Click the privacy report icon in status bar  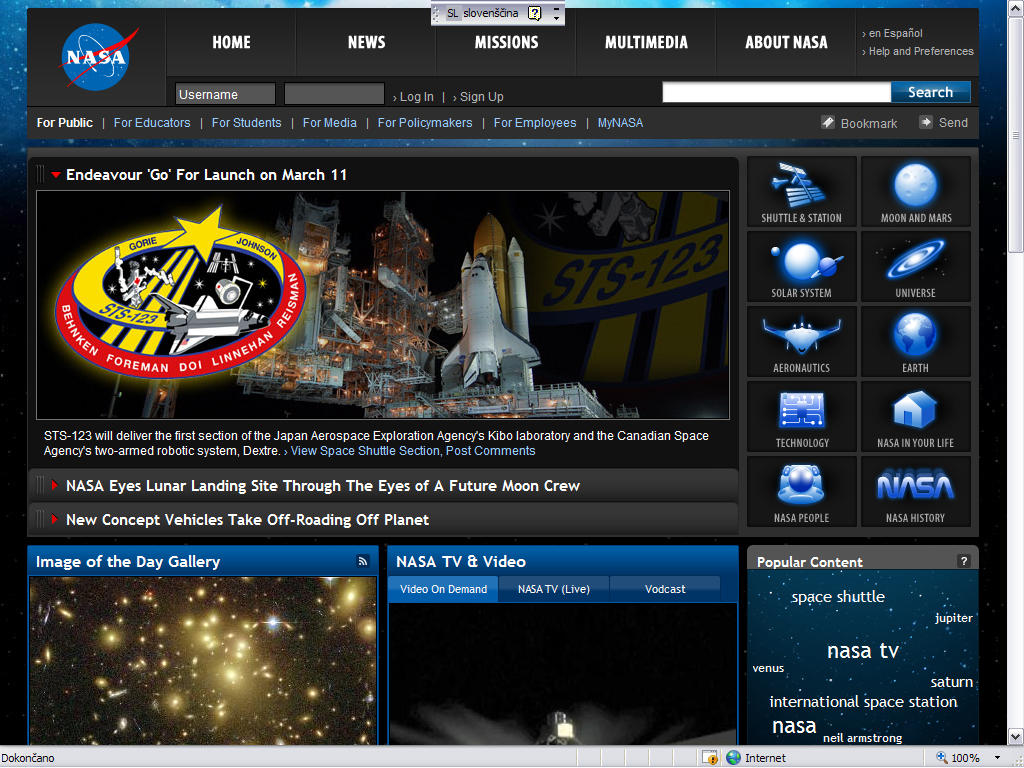tap(710, 758)
